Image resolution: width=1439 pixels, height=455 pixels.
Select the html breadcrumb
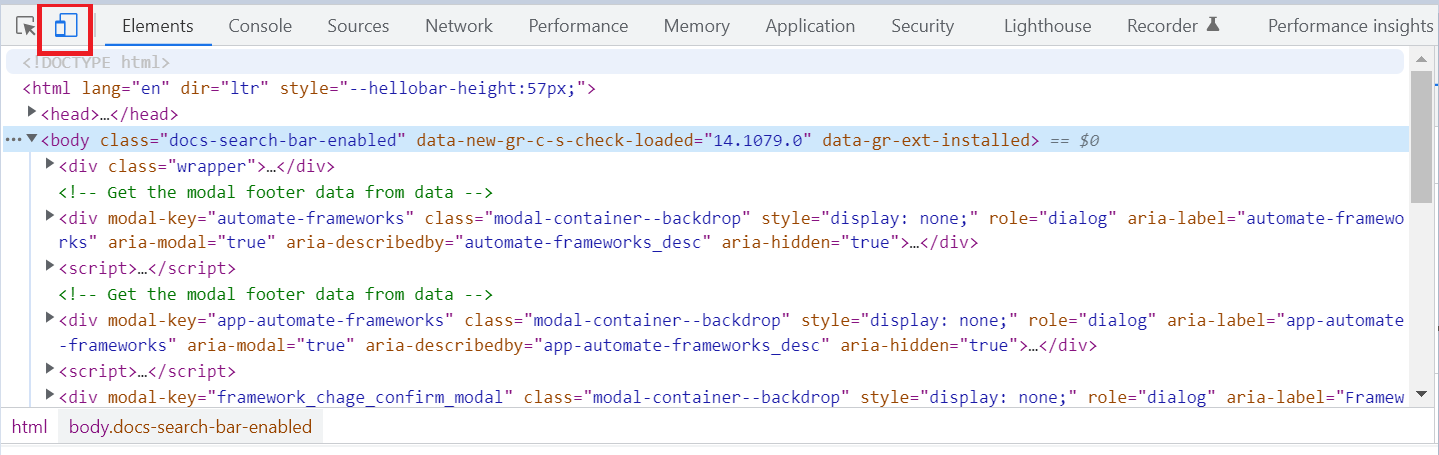pos(29,427)
